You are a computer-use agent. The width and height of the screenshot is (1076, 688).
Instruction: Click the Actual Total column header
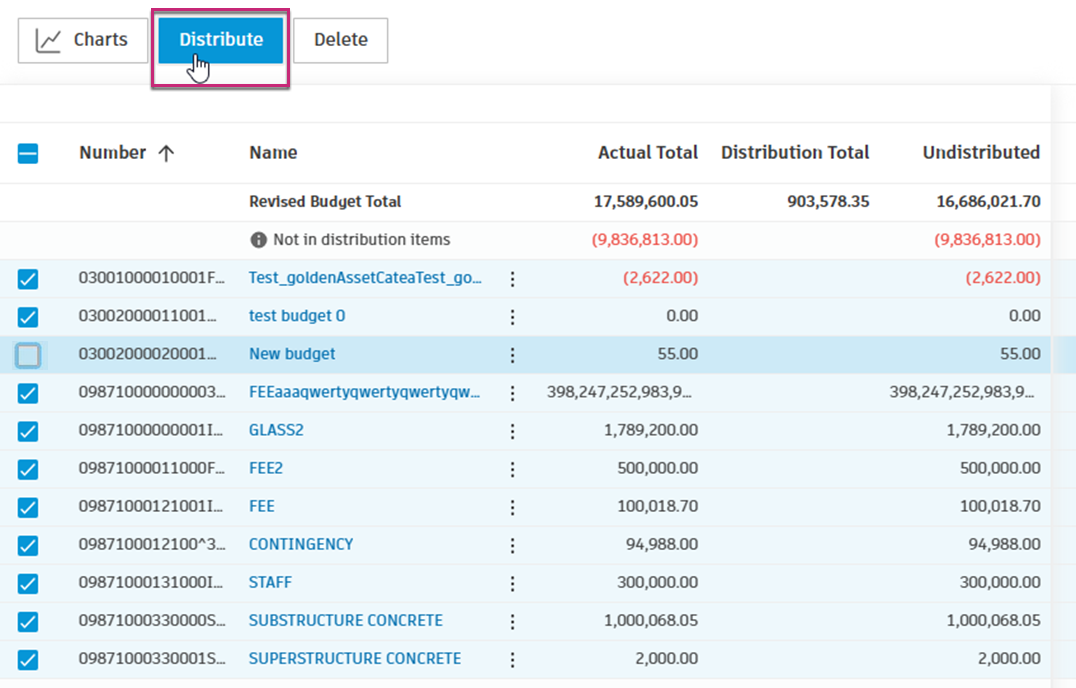coord(647,153)
